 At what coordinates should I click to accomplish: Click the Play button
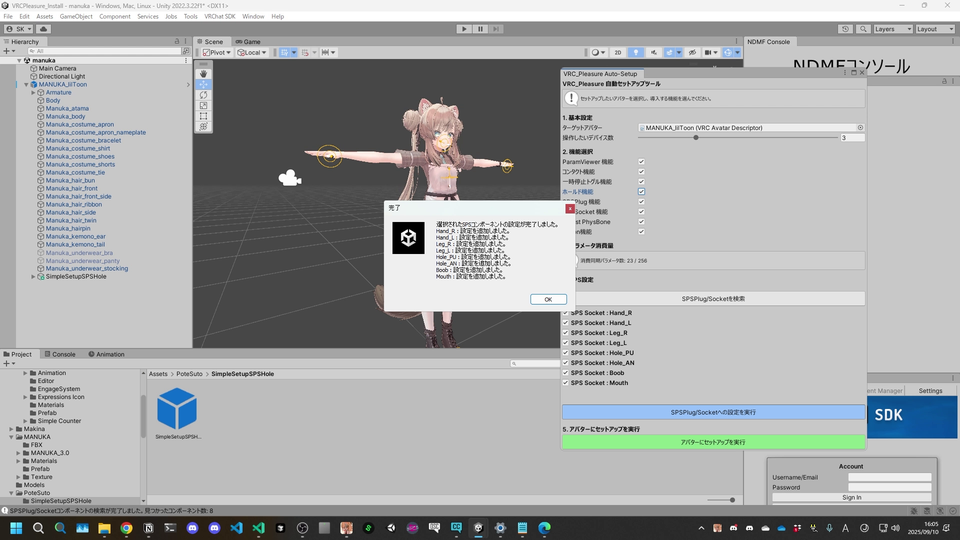pos(464,29)
